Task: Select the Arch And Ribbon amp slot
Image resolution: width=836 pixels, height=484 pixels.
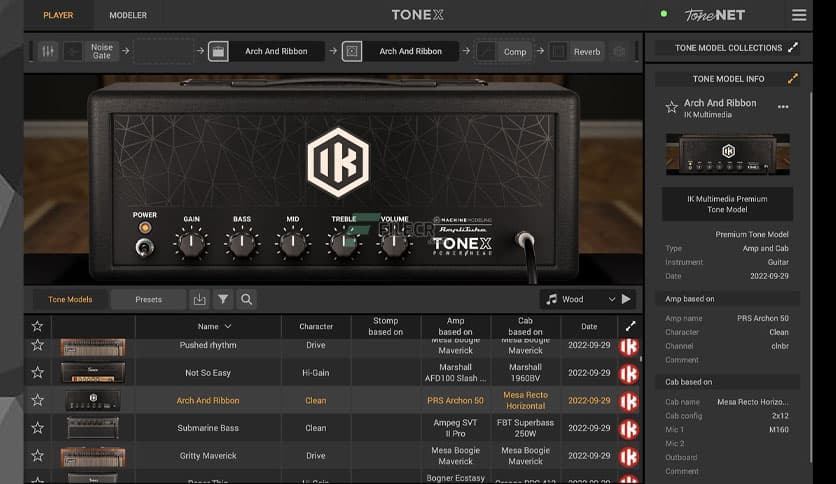Action: tap(276, 51)
